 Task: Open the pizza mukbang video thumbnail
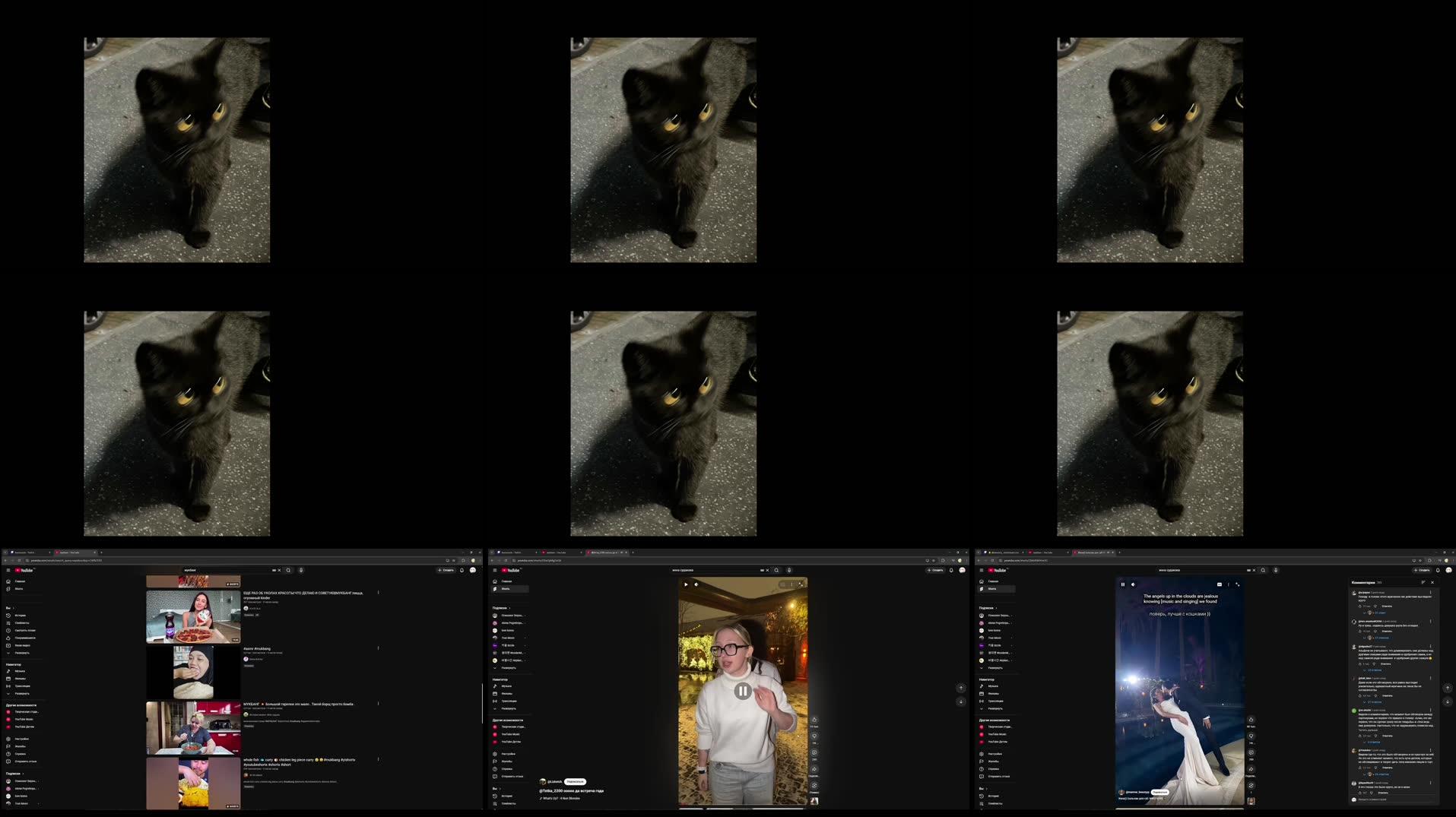tap(194, 616)
